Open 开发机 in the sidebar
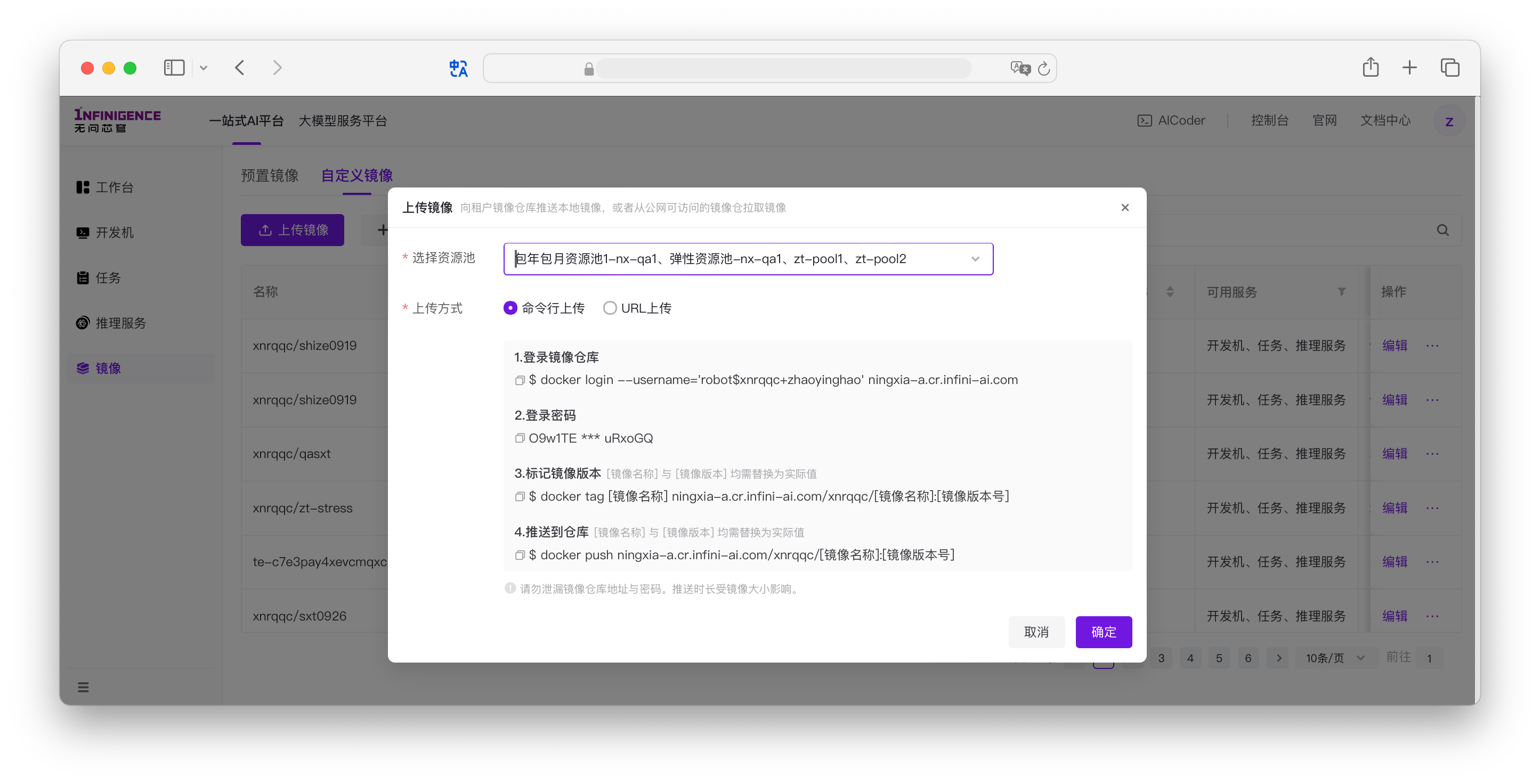This screenshot has height=784, width=1540. [106, 232]
